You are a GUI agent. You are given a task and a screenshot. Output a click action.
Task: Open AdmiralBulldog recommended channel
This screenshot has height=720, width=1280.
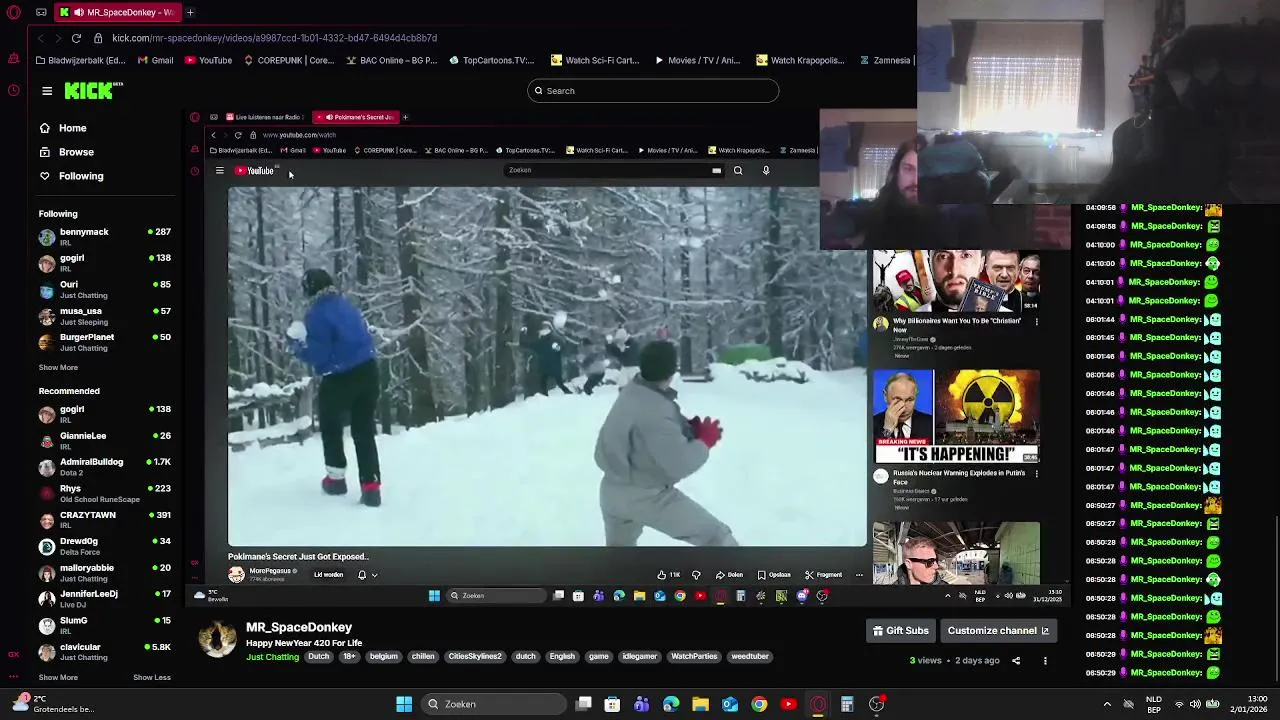[105, 467]
